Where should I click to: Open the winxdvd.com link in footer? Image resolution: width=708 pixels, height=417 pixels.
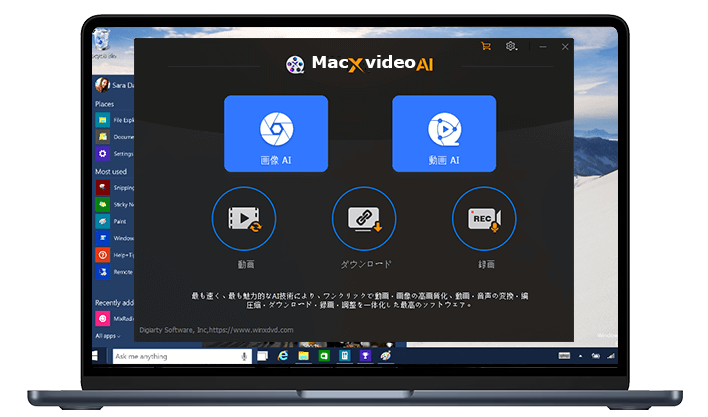click(252, 330)
